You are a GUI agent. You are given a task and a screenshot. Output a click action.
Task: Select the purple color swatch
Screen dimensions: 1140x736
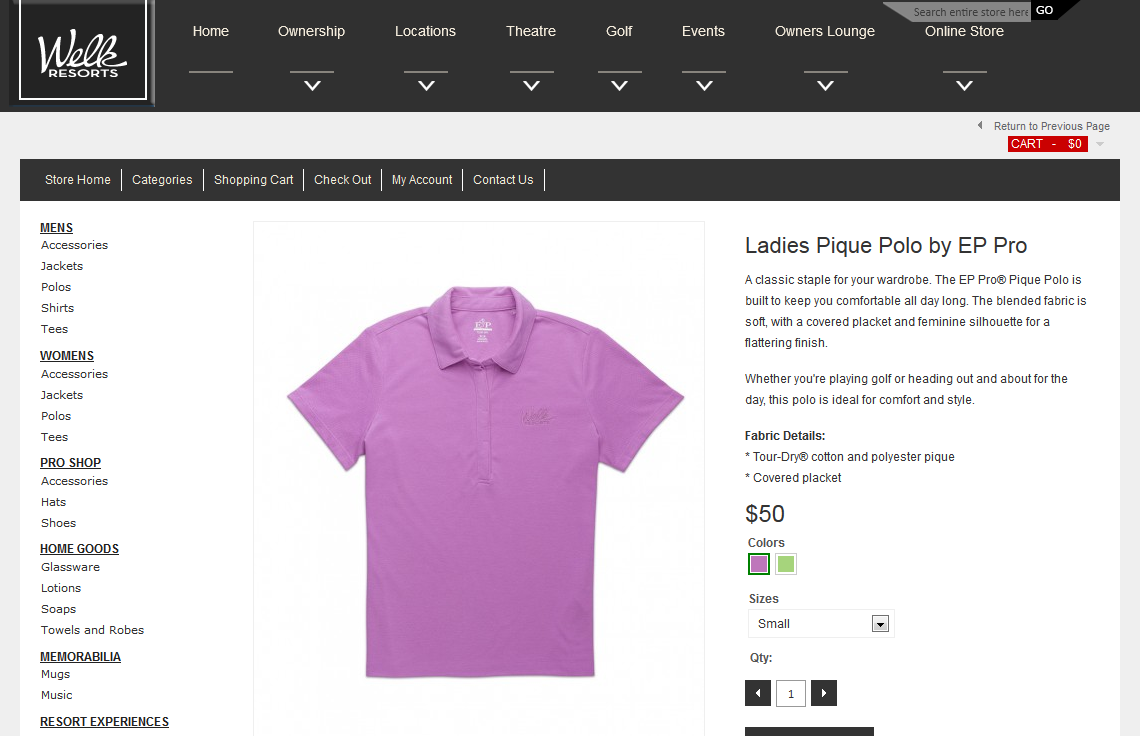click(759, 564)
